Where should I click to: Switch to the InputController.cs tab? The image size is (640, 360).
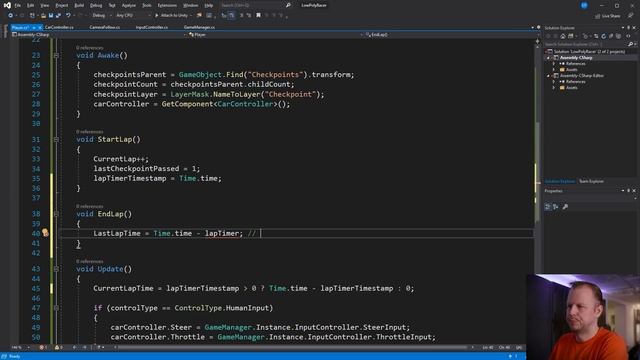pyautogui.click(x=152, y=27)
